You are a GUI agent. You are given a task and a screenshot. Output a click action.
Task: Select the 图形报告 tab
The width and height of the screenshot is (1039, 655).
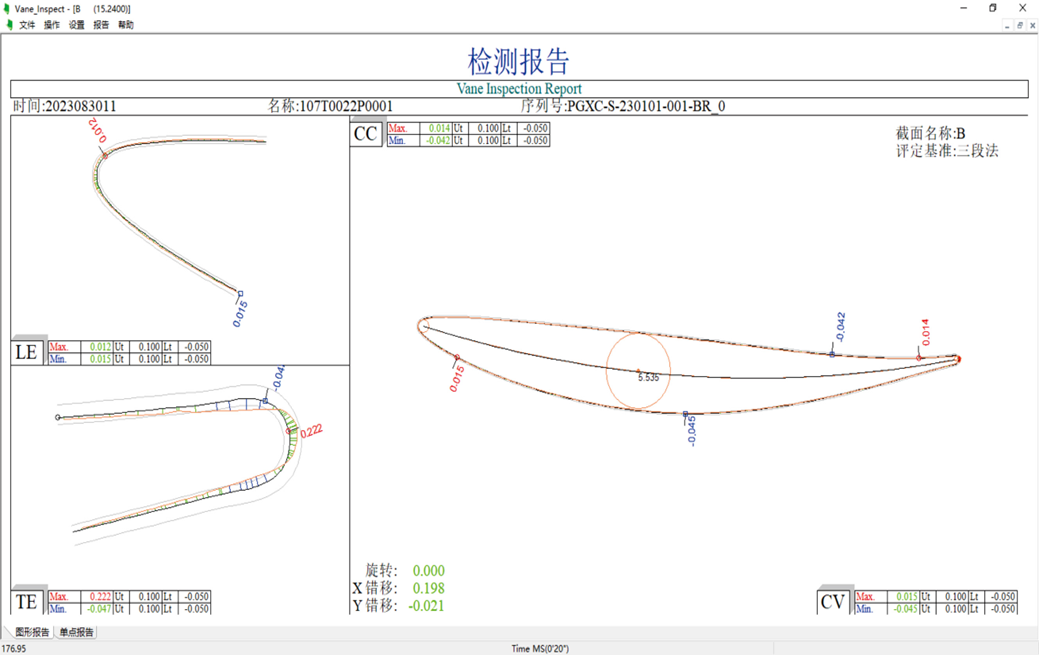tap(32, 632)
